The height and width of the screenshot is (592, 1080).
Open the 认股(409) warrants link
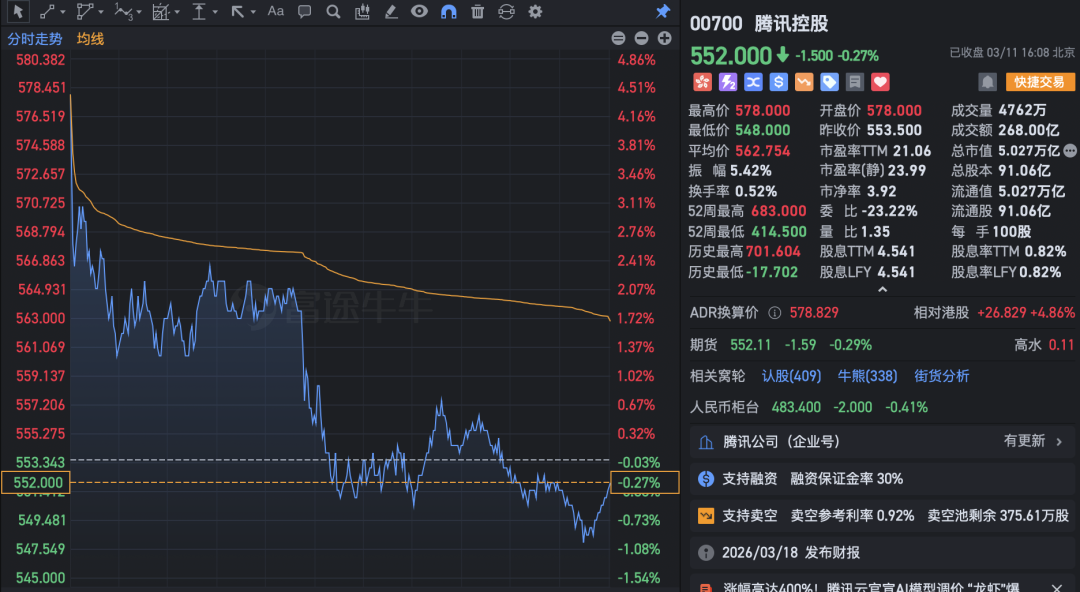(791, 376)
